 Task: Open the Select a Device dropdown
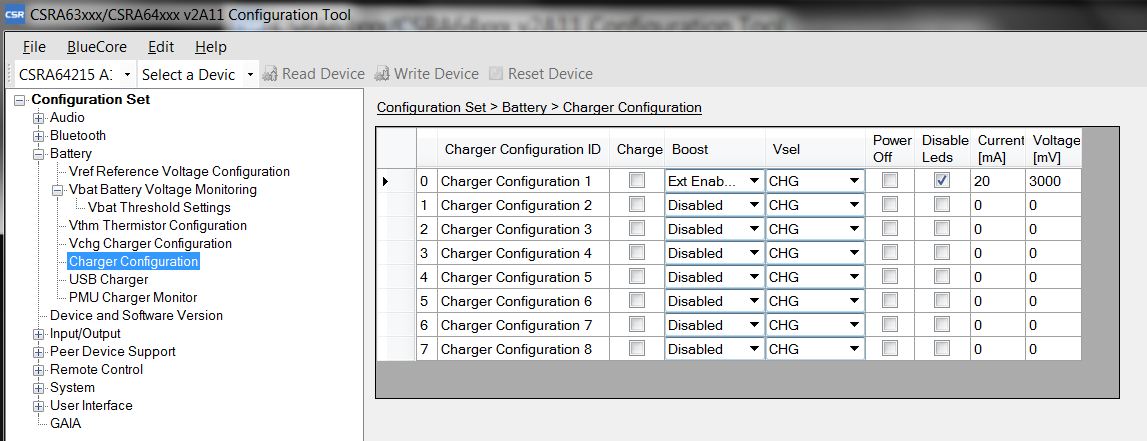pos(250,75)
